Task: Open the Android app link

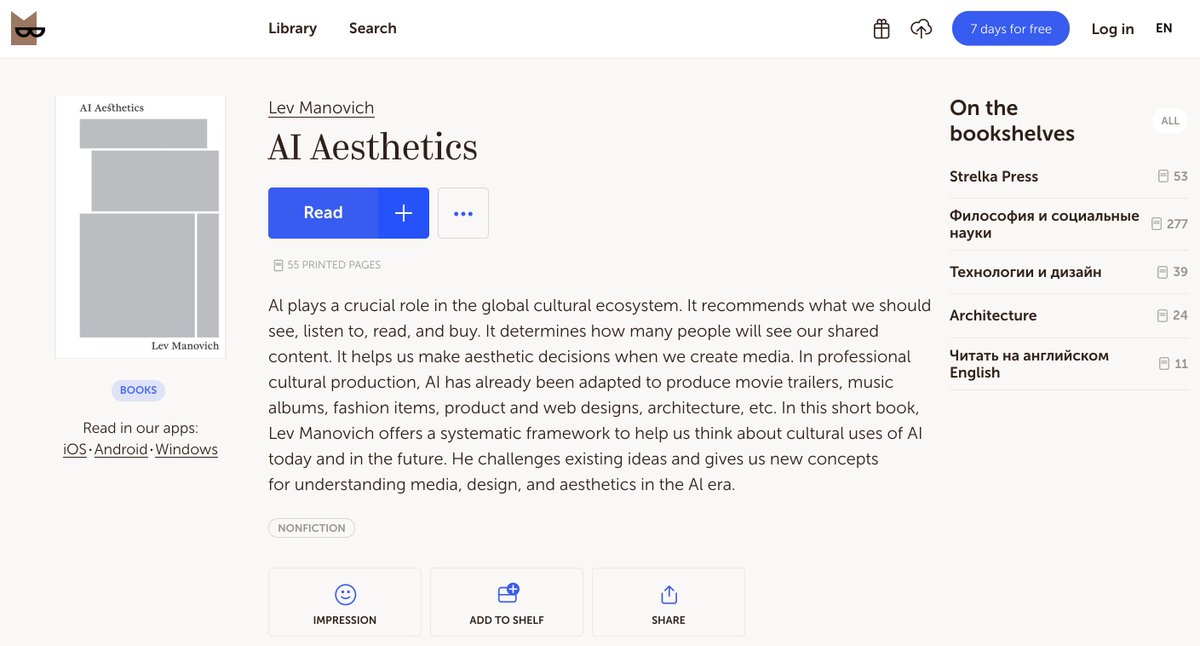Action: coord(121,450)
